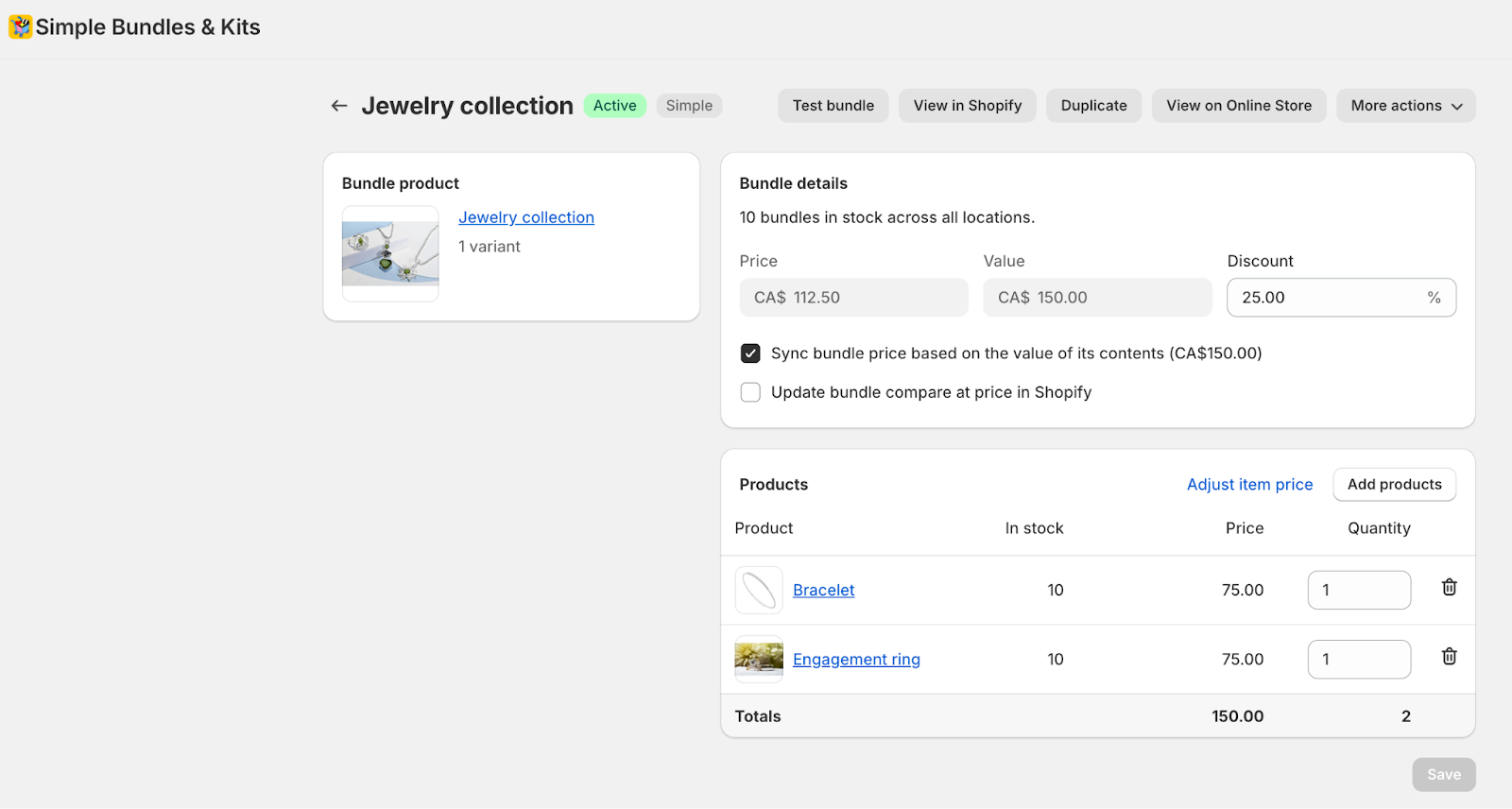This screenshot has height=809, width=1512.
Task: Click the Save button
Action: 1443,775
